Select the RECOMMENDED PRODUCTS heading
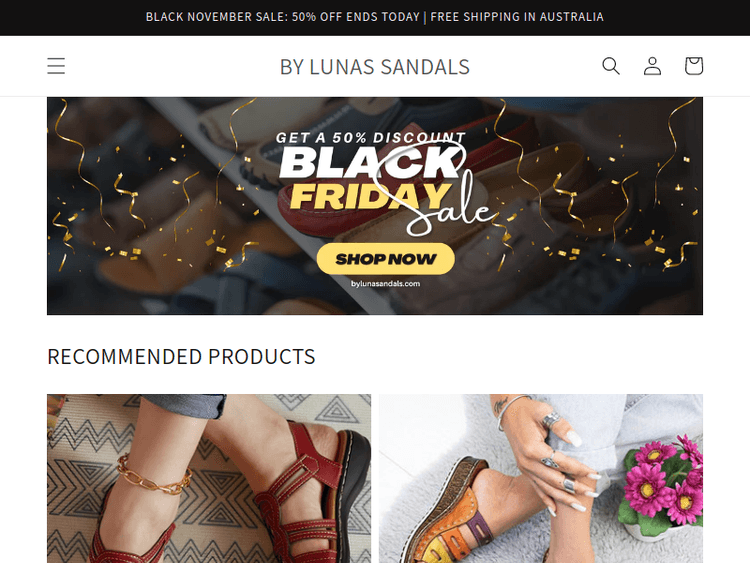 pyautogui.click(x=181, y=357)
